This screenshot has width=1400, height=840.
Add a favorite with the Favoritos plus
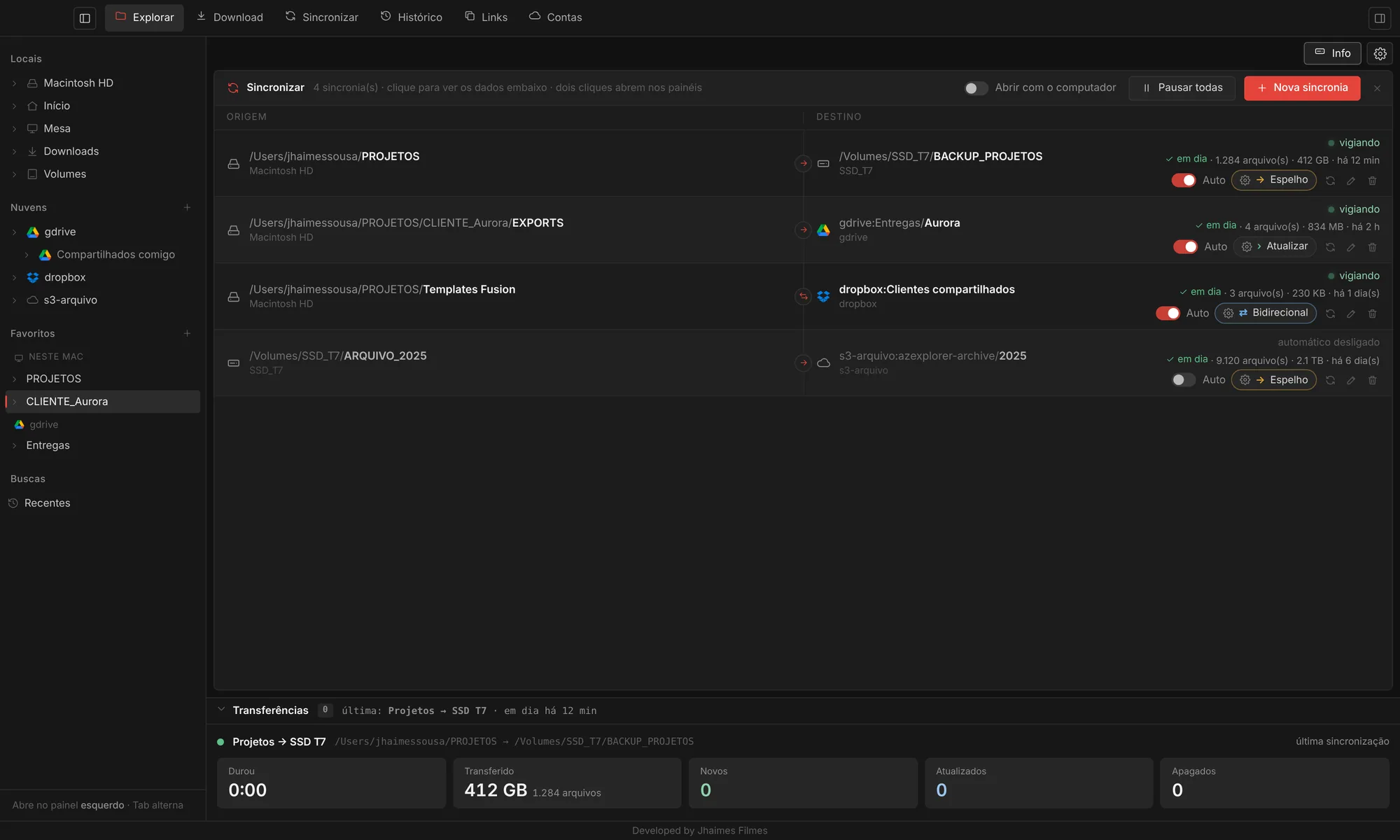coord(187,333)
